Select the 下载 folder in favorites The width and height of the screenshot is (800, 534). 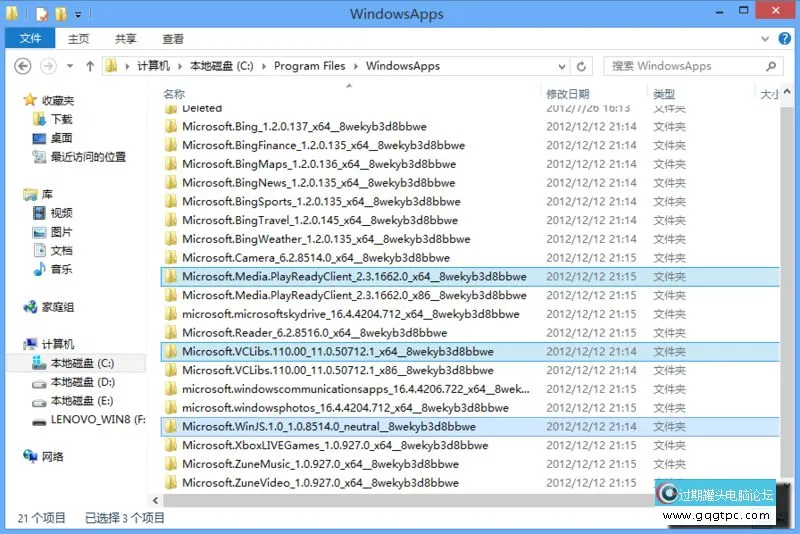coord(61,119)
